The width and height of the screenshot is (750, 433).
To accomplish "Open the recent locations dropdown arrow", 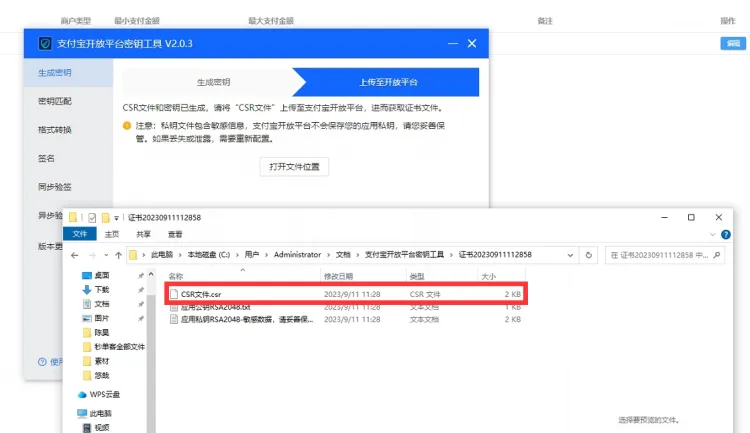I will [106, 255].
